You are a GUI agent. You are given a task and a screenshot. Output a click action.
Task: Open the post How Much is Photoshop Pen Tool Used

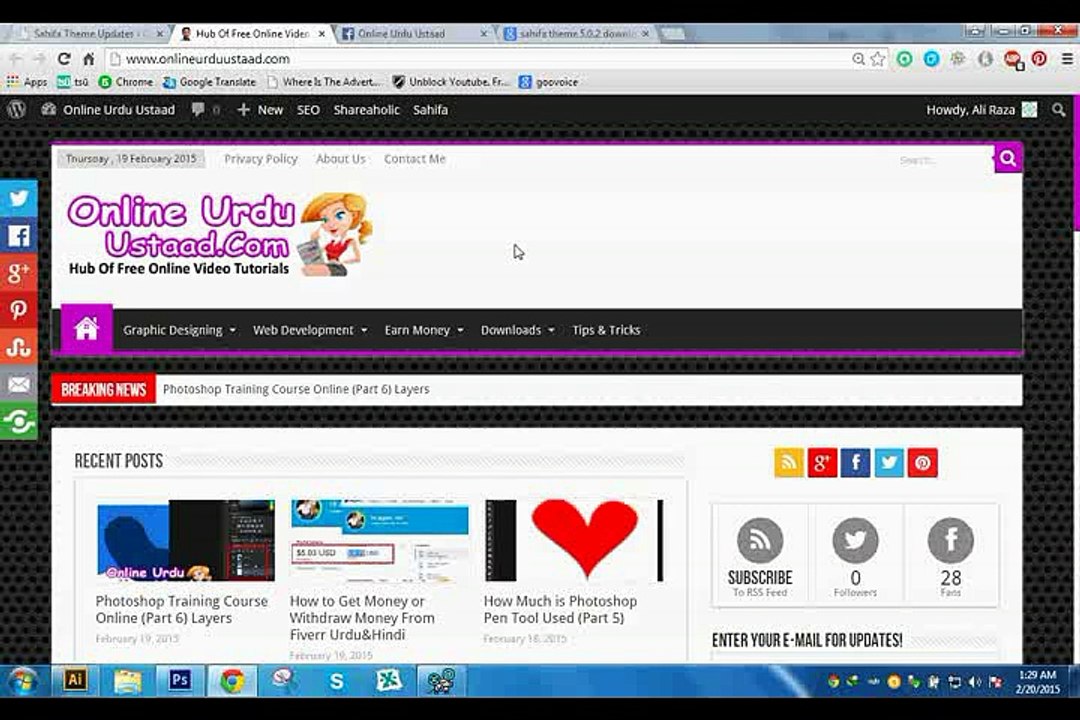tap(560, 610)
